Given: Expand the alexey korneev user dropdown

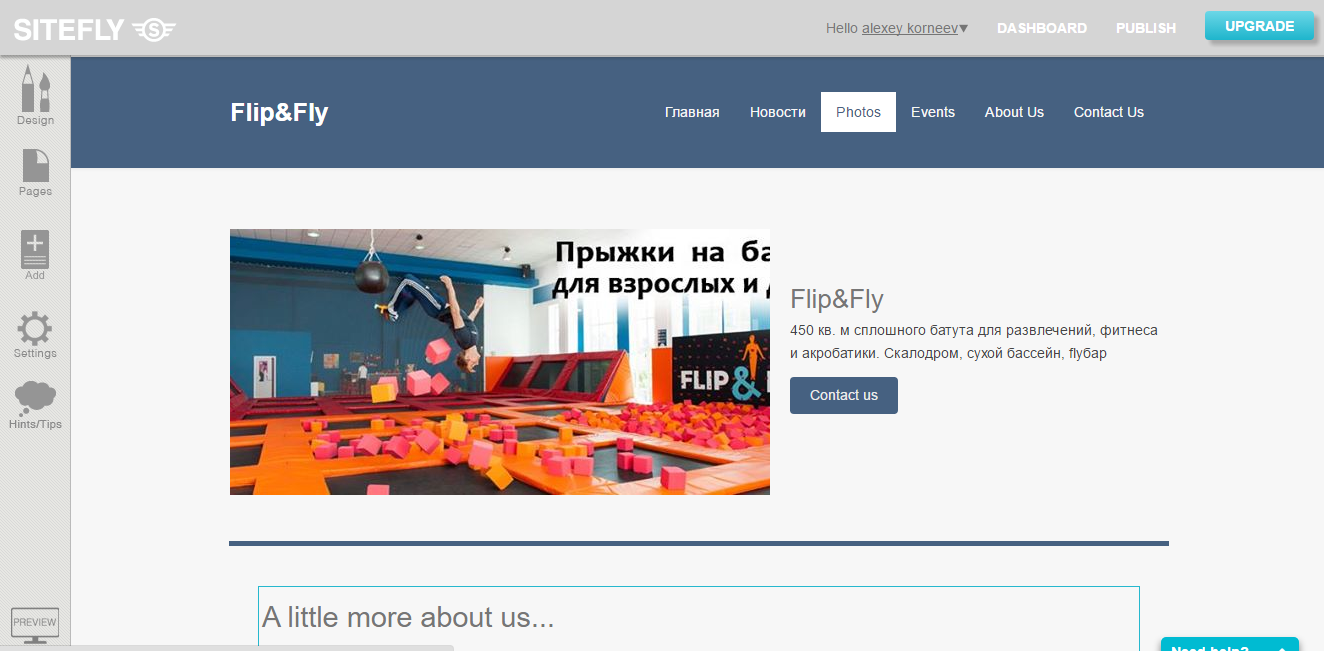Looking at the screenshot, I should coord(915,28).
